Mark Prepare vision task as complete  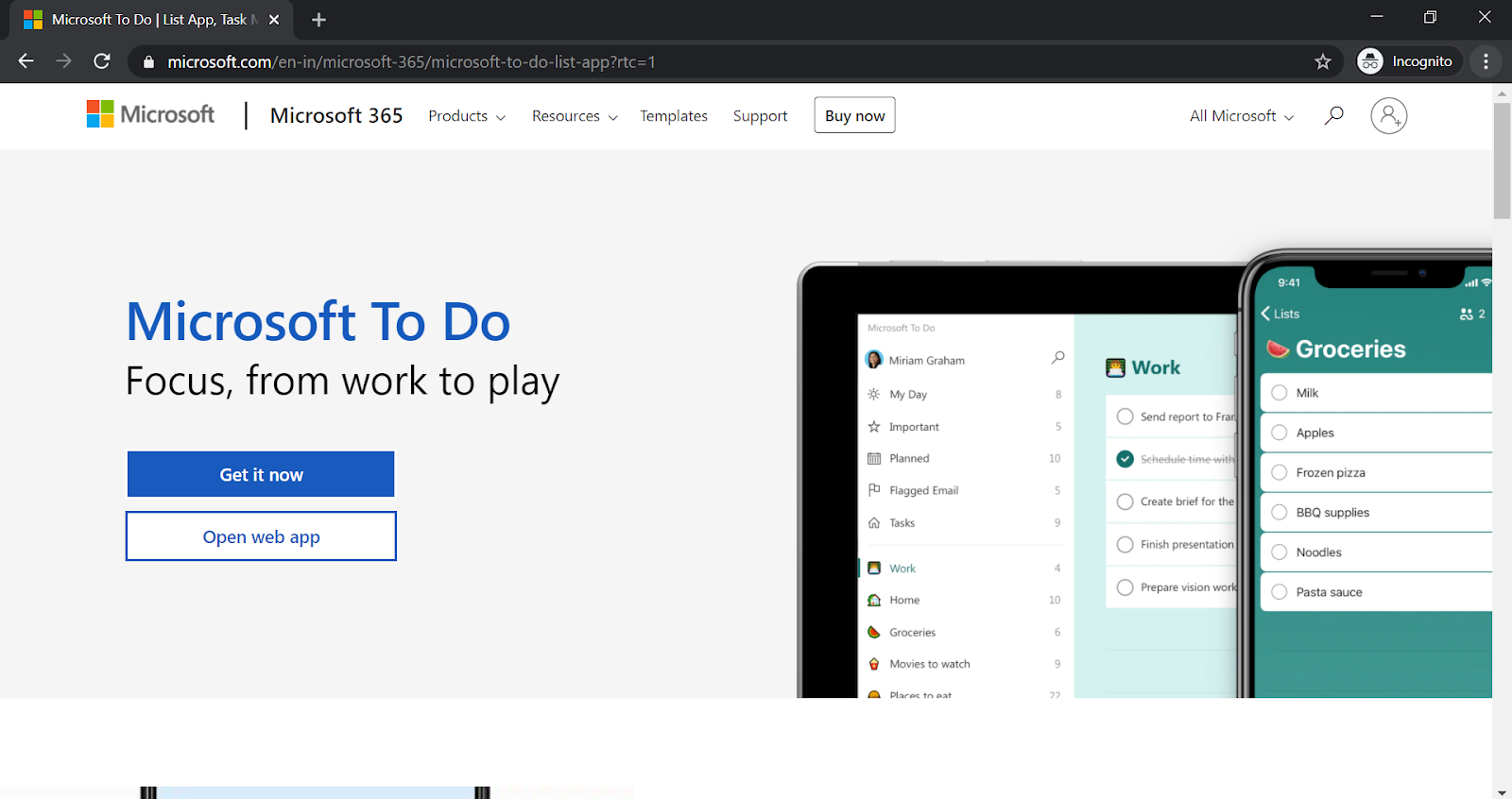pos(1125,587)
